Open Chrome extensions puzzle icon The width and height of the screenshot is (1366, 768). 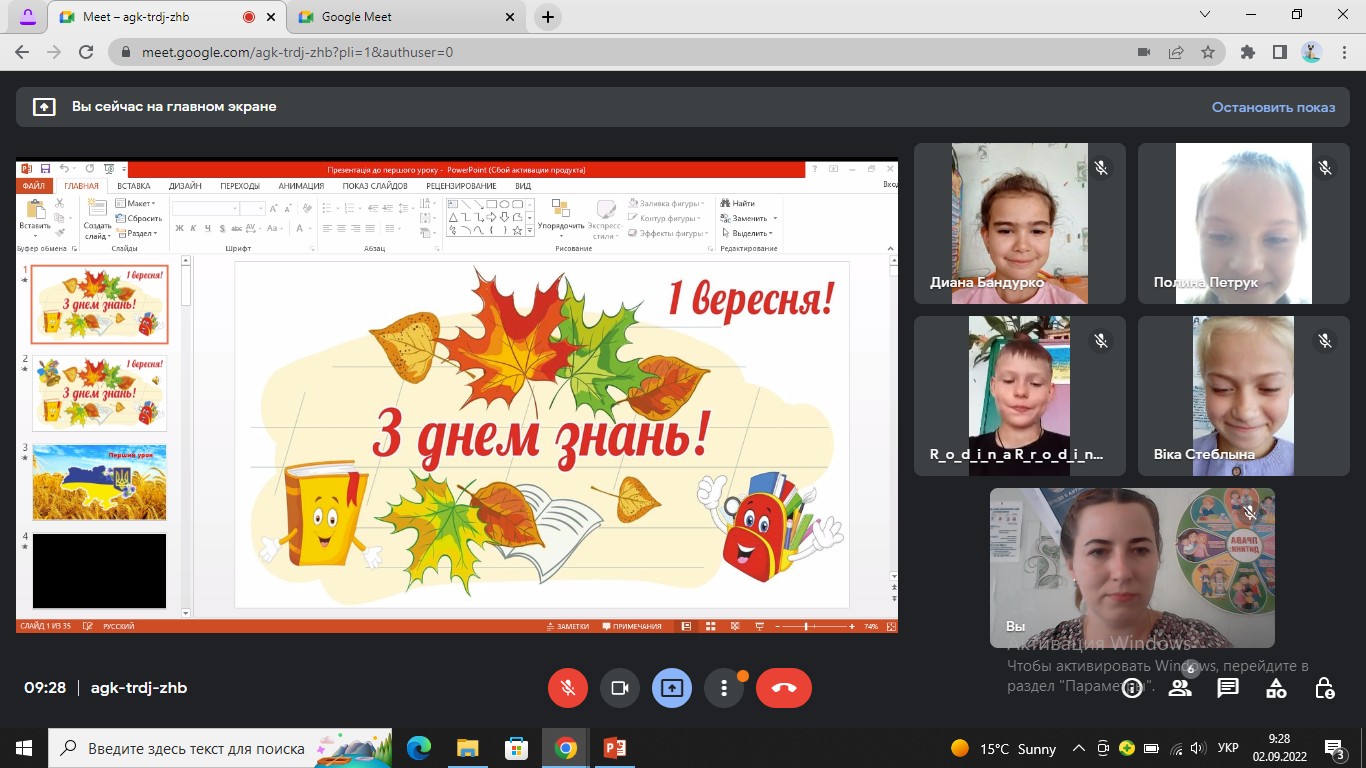[x=1247, y=52]
